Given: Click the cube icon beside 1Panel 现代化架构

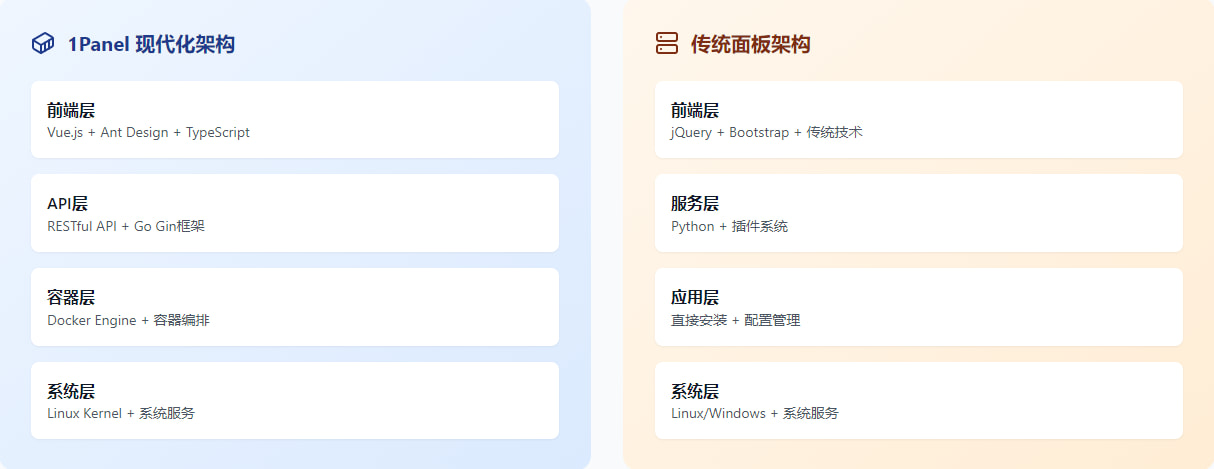Looking at the screenshot, I should tap(43, 44).
